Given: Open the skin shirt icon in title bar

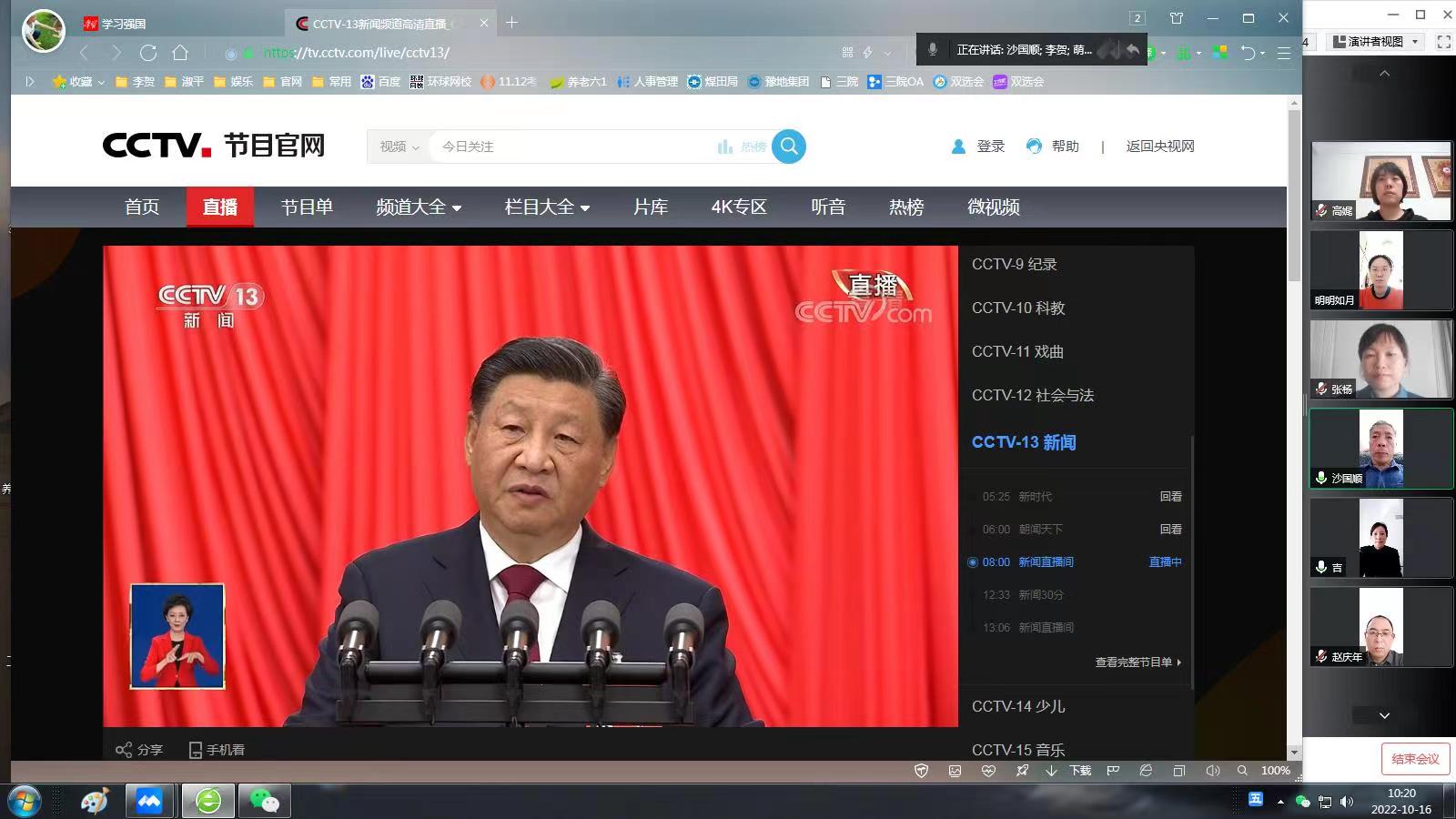Looking at the screenshot, I should pyautogui.click(x=1177, y=18).
